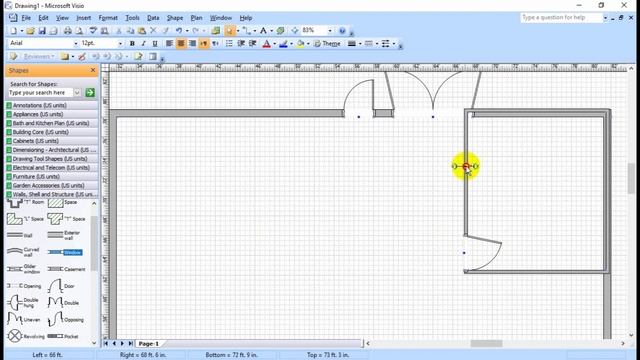Select the "T" Space shape
This screenshot has width=640, height=360.
[66, 219]
